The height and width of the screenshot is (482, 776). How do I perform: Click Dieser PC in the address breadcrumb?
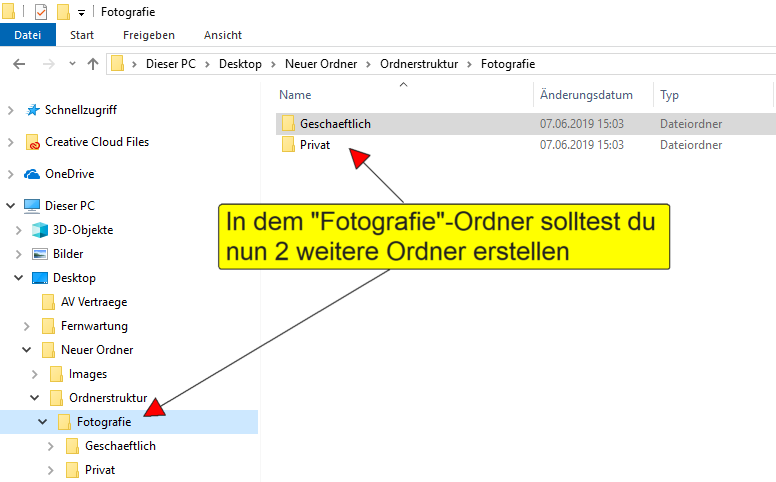pos(171,64)
